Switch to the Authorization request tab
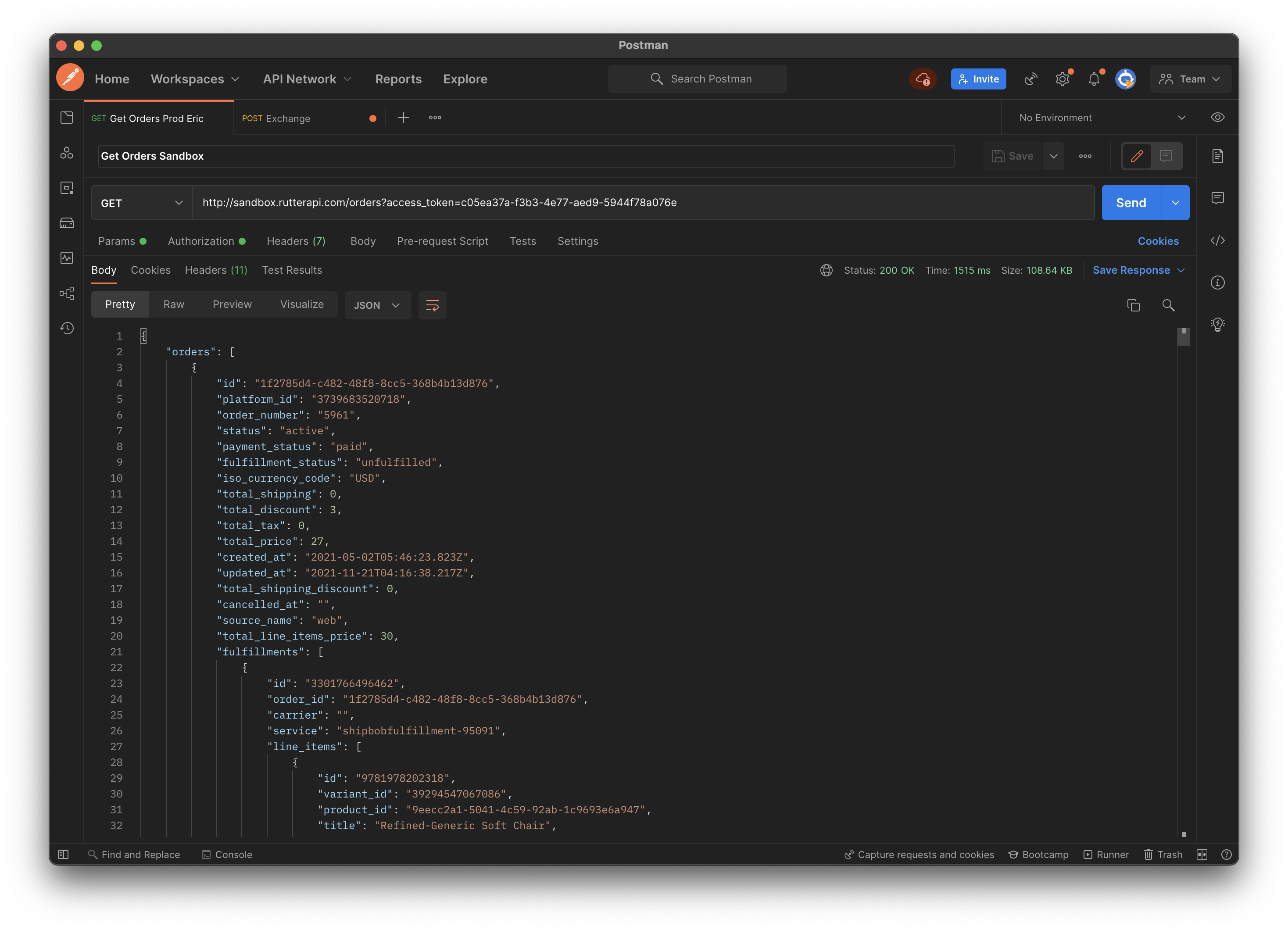 (207, 241)
